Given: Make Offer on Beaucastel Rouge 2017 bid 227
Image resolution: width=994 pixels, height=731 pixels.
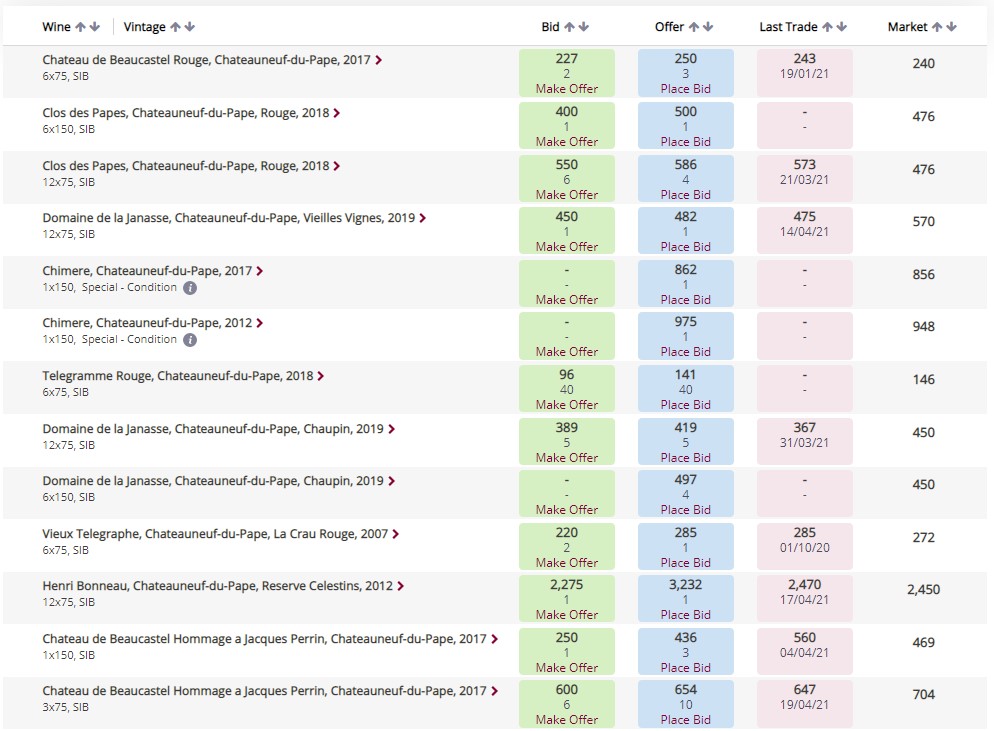Looking at the screenshot, I should [x=567, y=89].
